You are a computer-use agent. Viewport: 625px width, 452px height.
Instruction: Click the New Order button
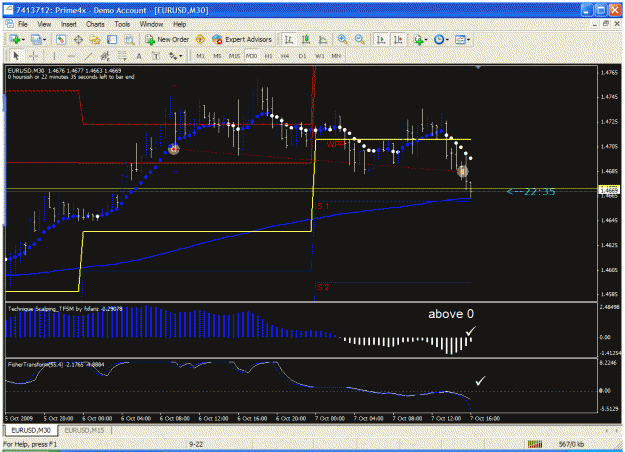coord(167,39)
